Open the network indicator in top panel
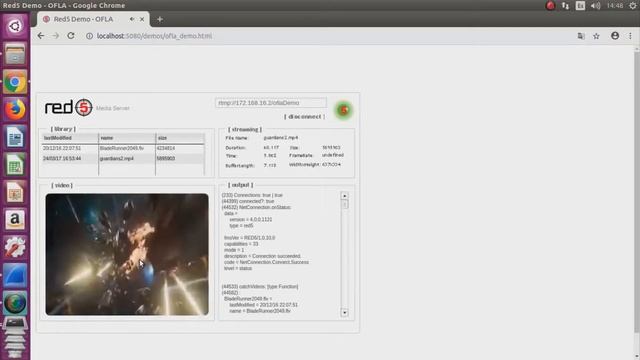Image resolution: width=640 pixels, height=360 pixels. (565, 5)
